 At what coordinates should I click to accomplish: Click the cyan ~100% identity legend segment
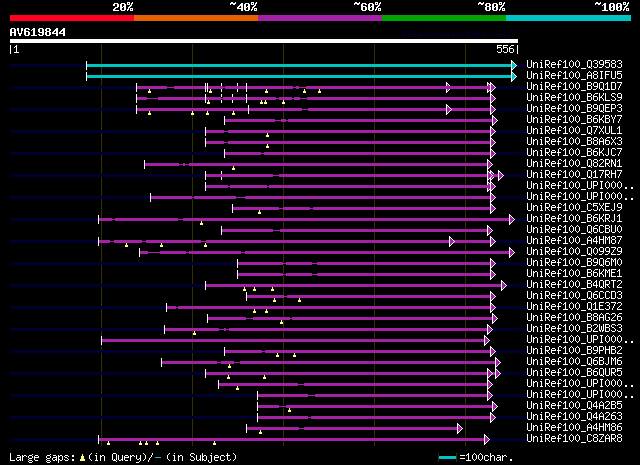coord(569,18)
